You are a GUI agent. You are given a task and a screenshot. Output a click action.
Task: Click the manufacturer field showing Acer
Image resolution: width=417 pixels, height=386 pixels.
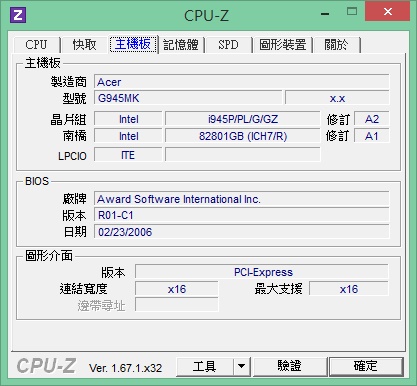click(242, 82)
